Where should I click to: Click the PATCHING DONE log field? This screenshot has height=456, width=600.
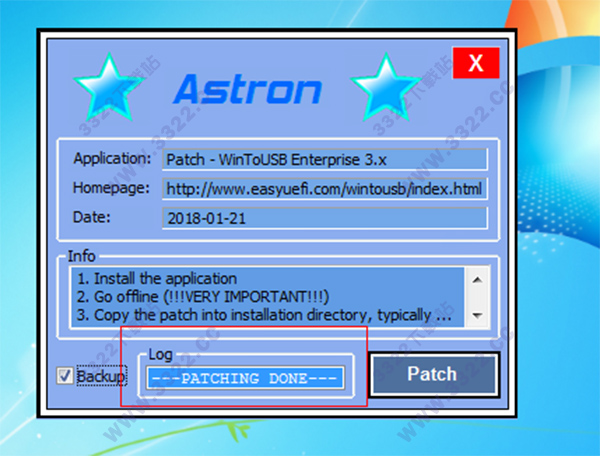click(245, 378)
